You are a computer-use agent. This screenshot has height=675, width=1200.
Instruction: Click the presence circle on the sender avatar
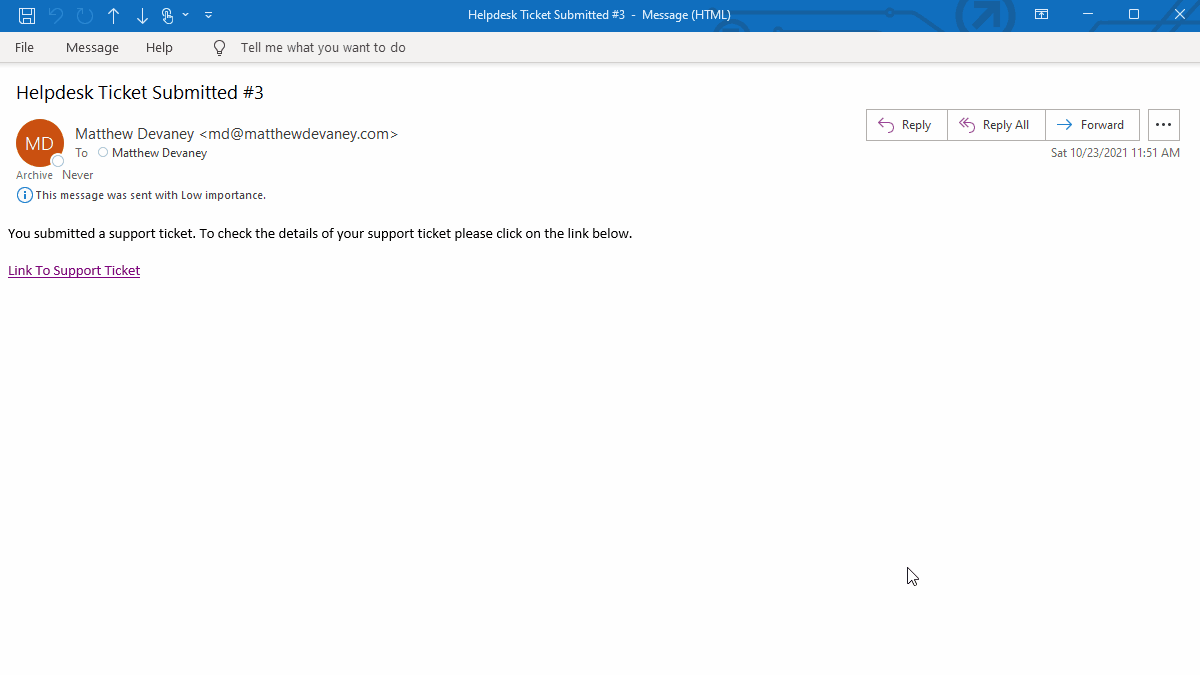57,160
